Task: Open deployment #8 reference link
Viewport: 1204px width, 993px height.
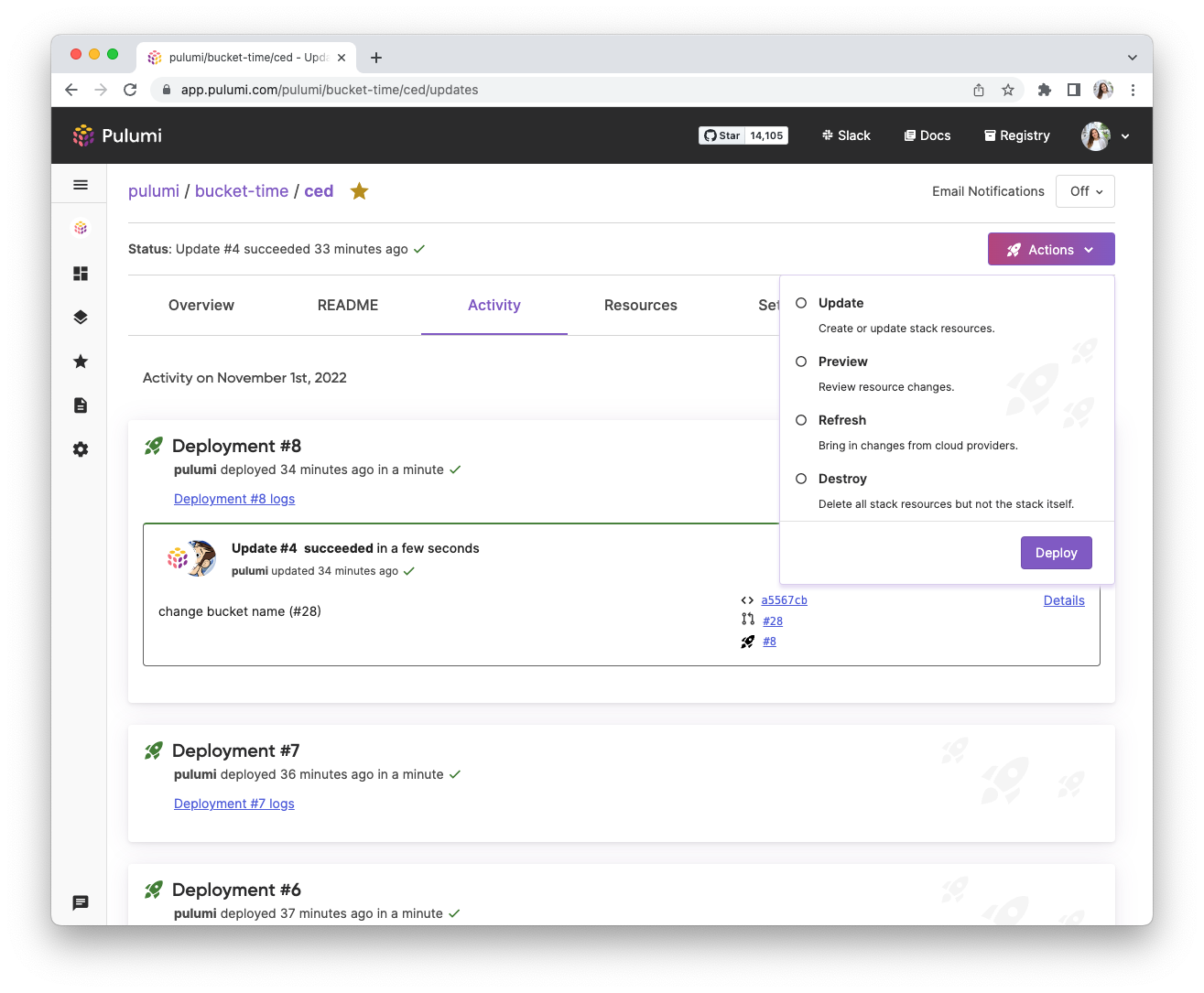Action: tap(769, 642)
